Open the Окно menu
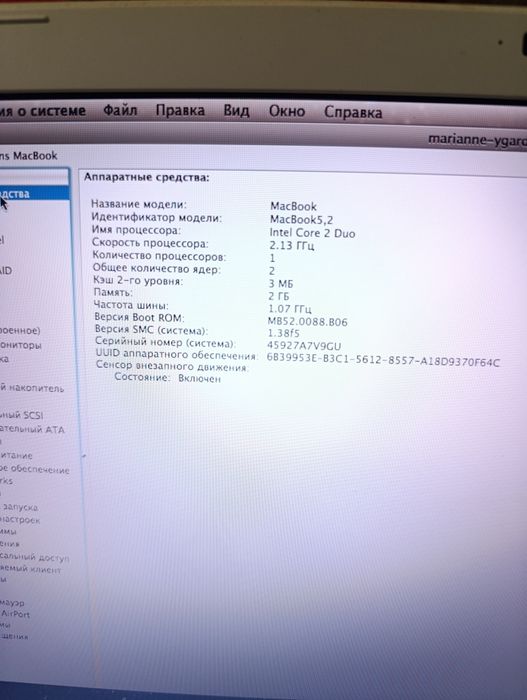 [x=287, y=111]
